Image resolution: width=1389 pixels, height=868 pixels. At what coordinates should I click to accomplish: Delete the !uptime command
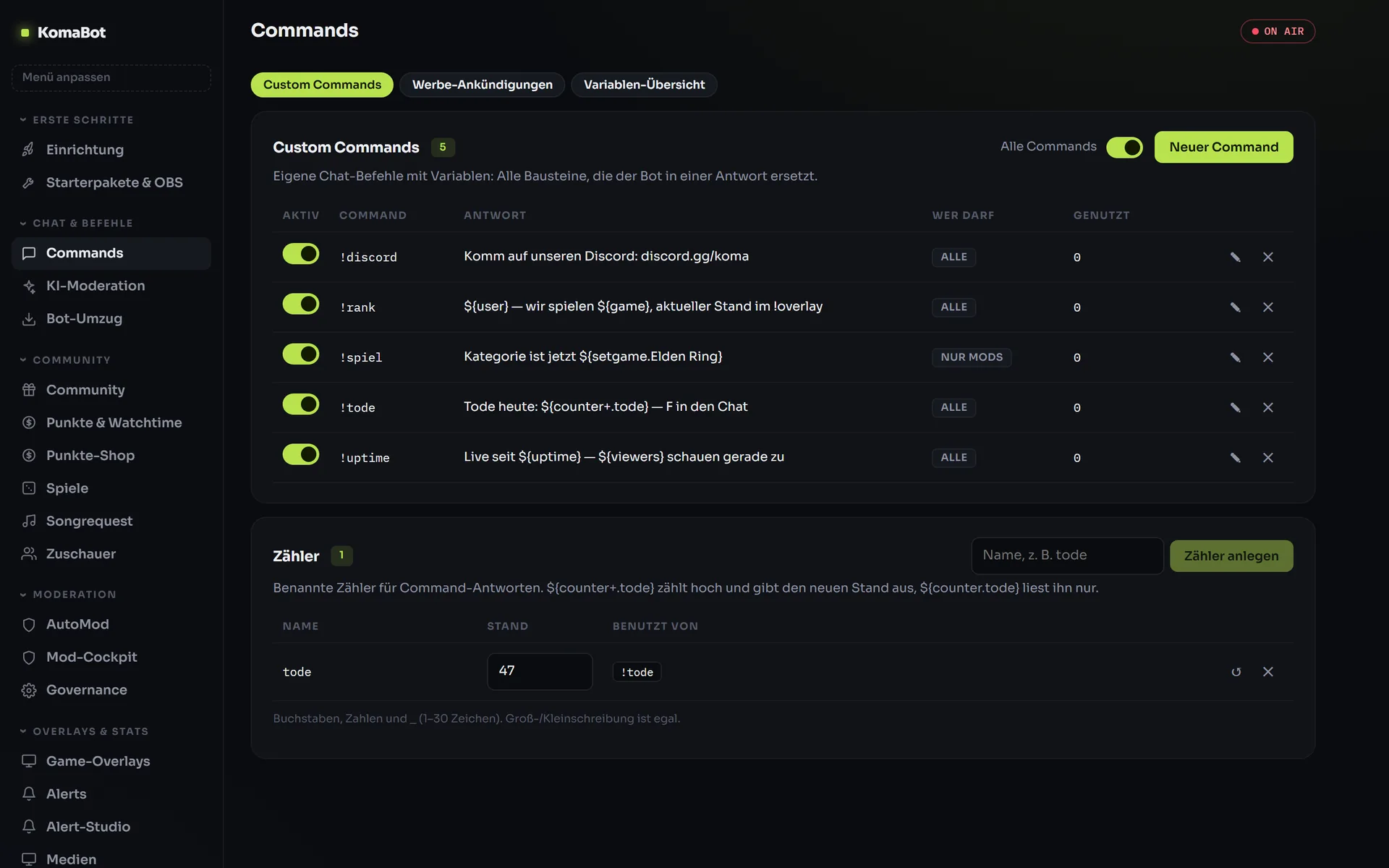pyautogui.click(x=1267, y=458)
